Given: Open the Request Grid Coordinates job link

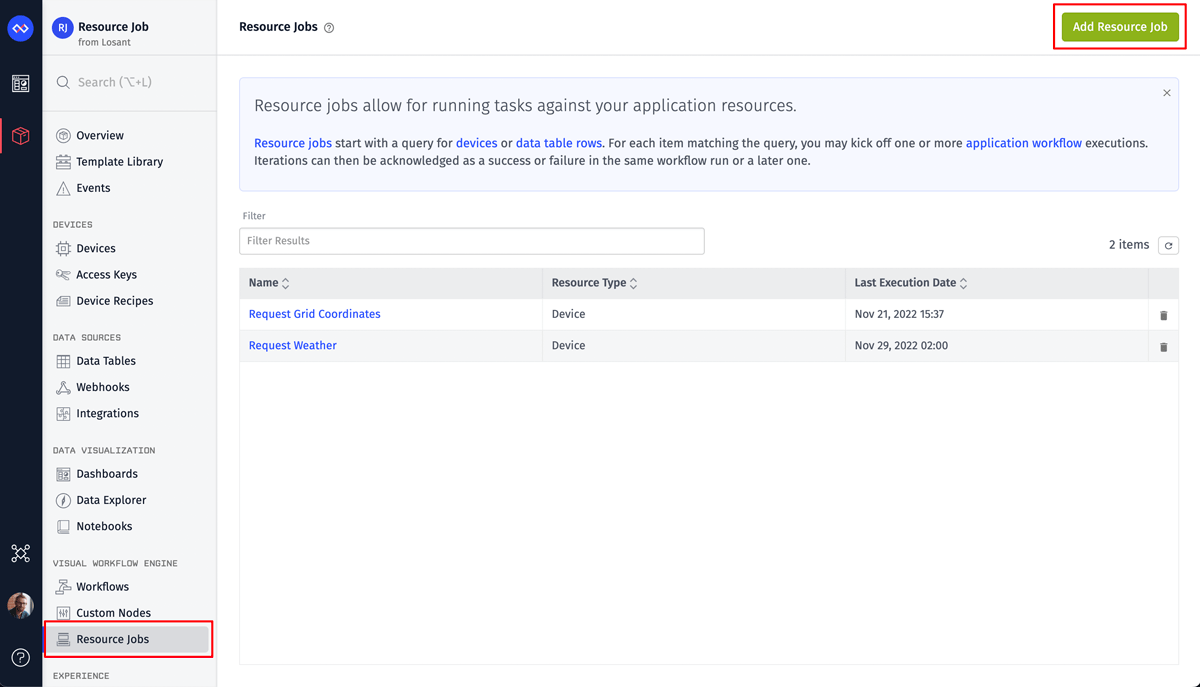Looking at the screenshot, I should point(315,314).
